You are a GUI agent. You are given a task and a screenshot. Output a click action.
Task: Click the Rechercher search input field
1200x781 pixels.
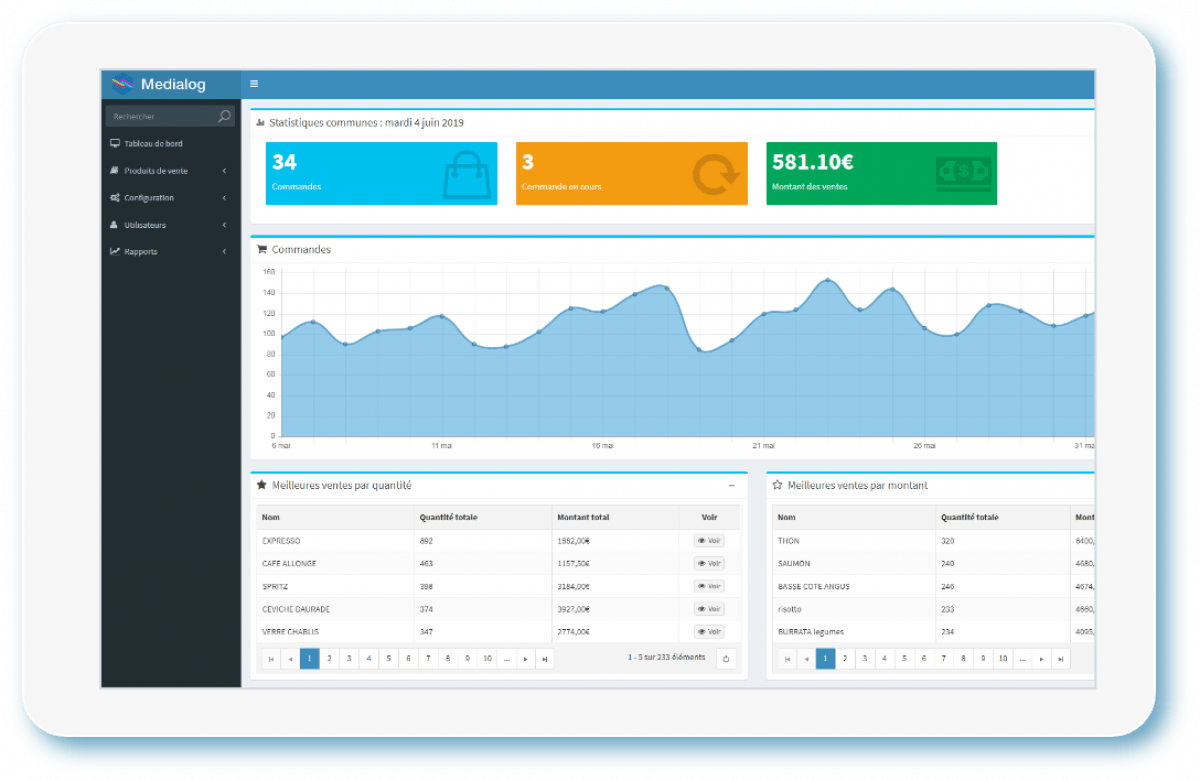point(160,116)
